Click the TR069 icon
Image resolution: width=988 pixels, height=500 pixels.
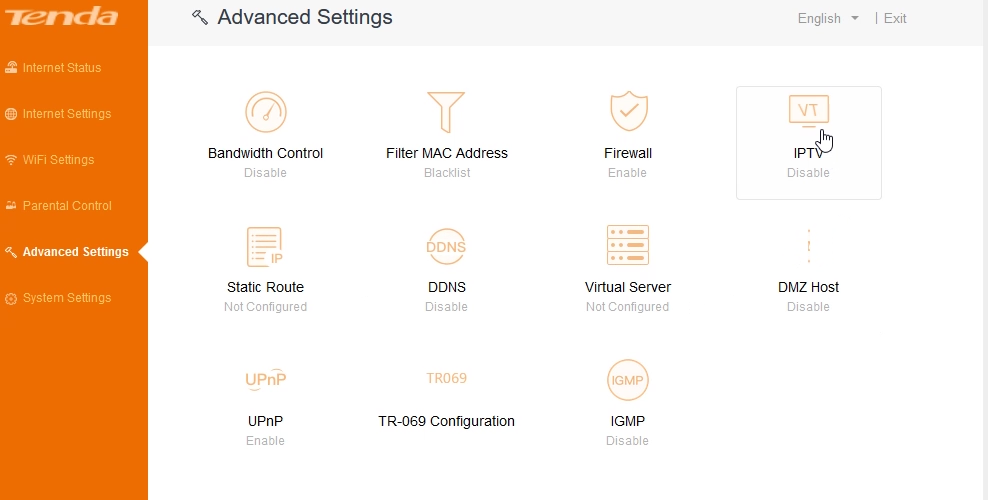pos(446,378)
